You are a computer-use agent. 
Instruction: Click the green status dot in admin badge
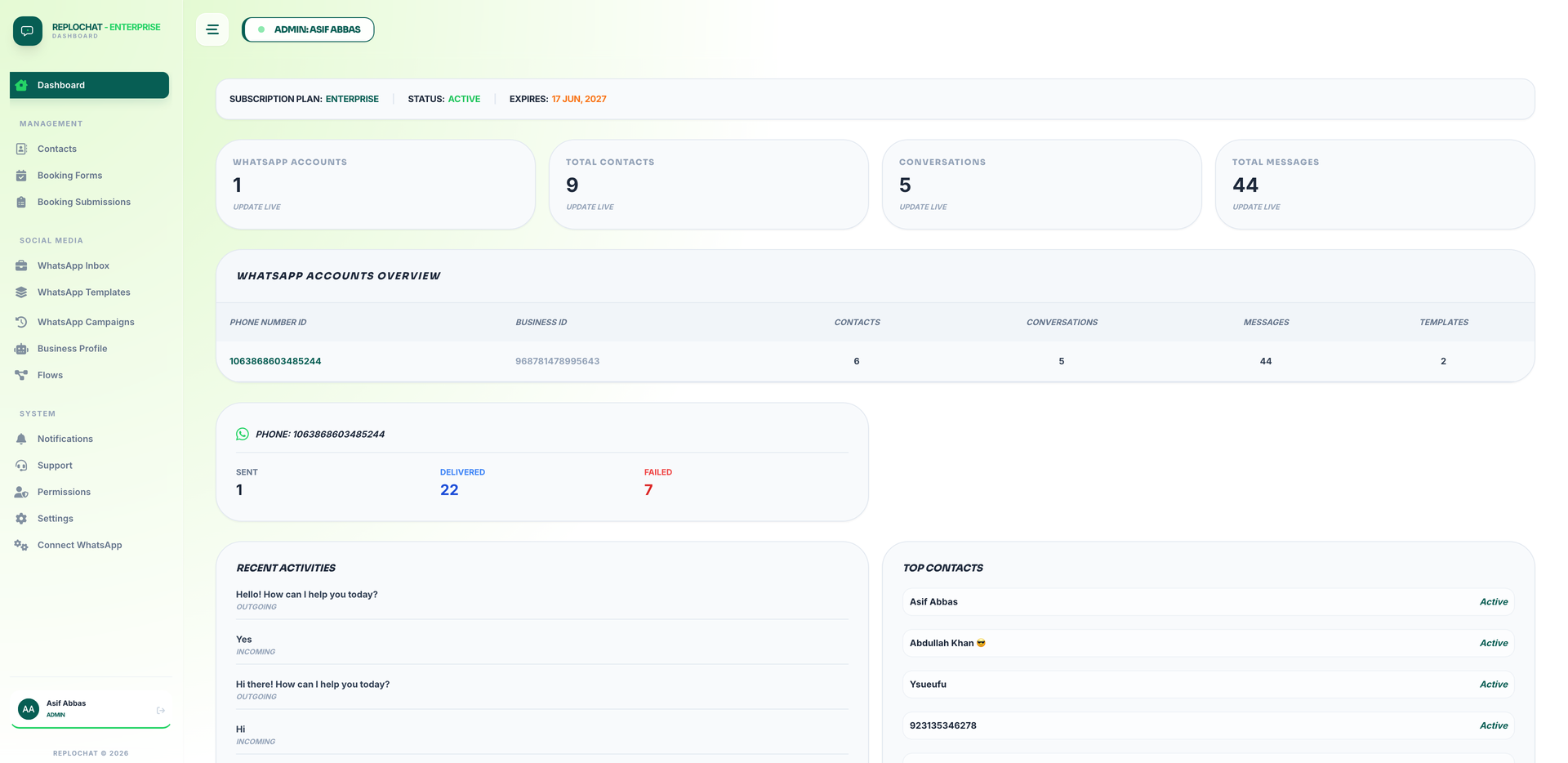pyautogui.click(x=261, y=29)
